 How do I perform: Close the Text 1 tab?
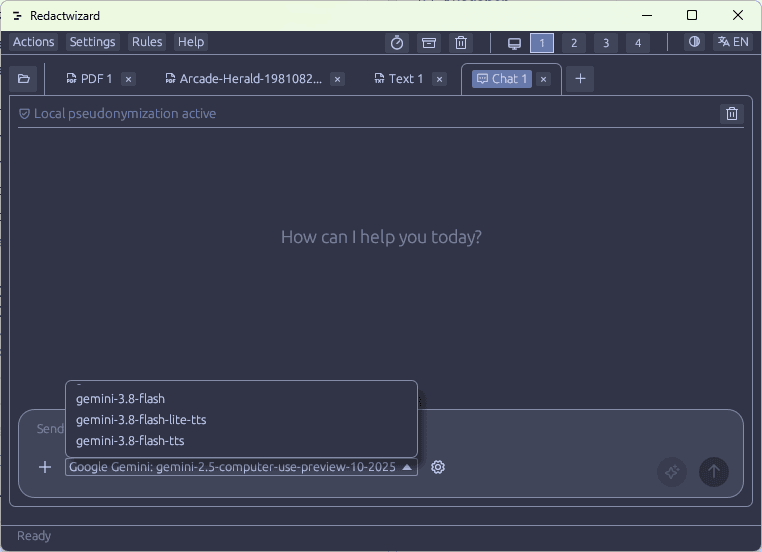point(439,79)
